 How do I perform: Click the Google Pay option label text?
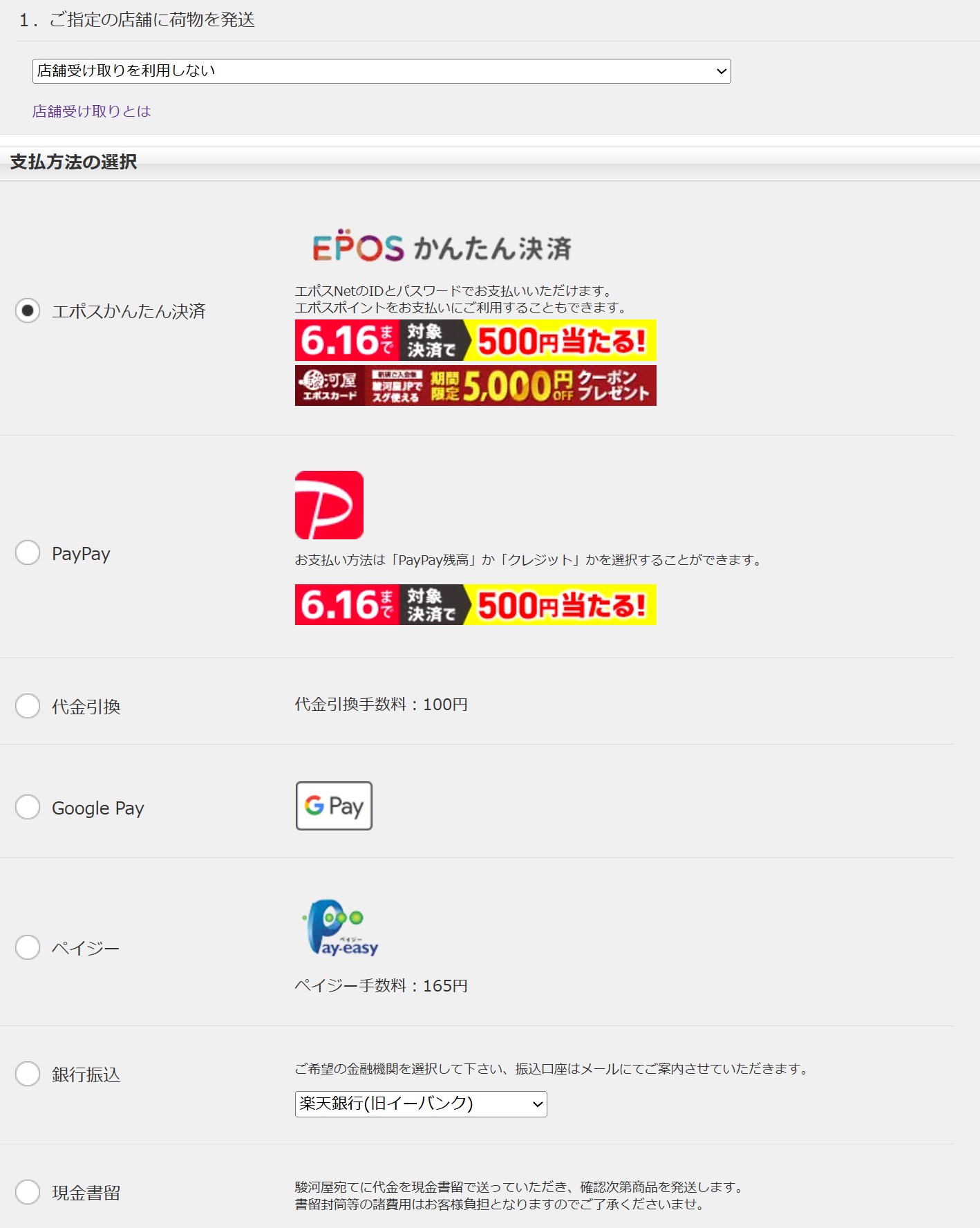point(98,808)
